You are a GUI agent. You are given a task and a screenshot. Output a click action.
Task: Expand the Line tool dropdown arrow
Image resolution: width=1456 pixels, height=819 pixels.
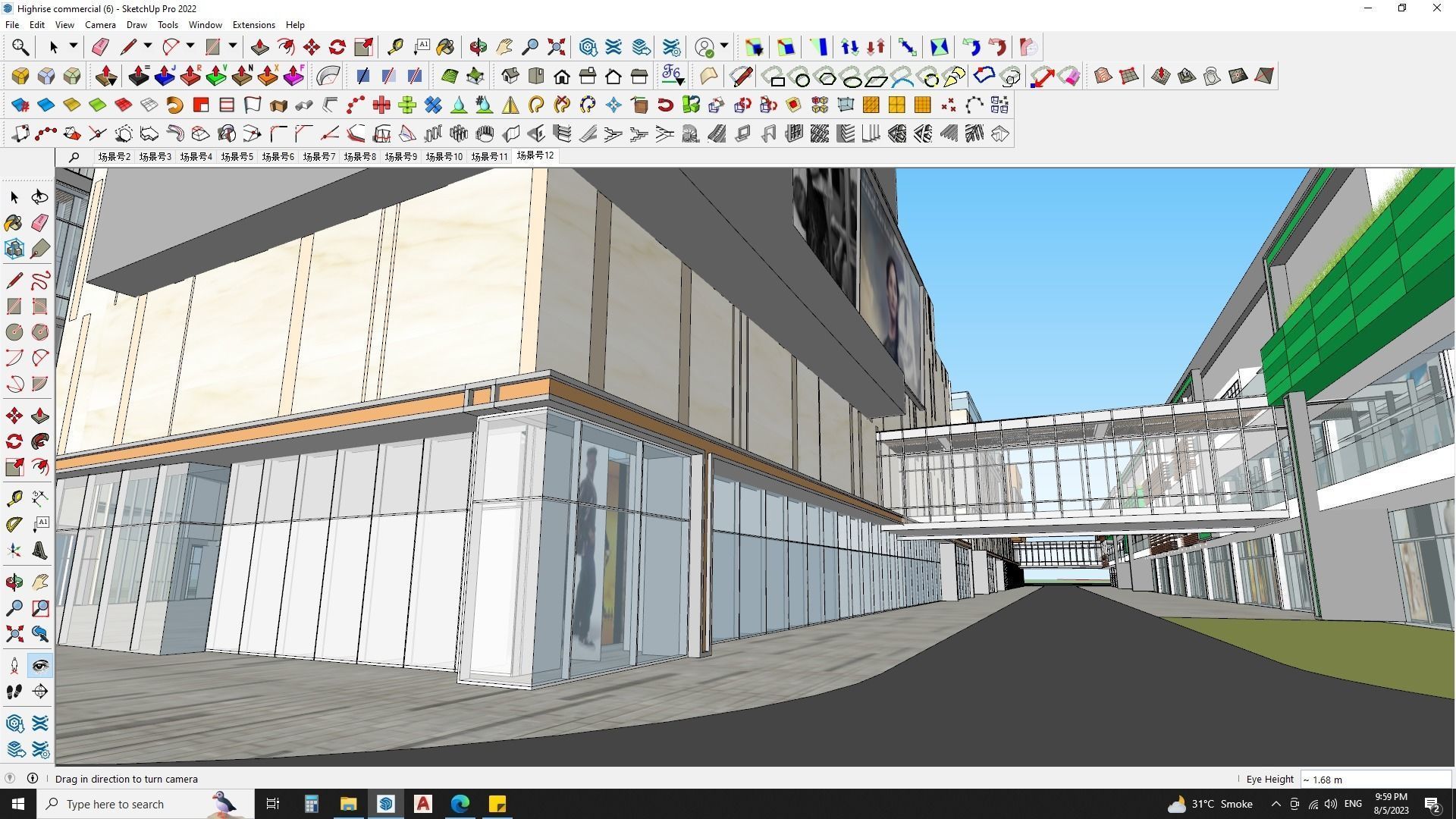coord(148,46)
